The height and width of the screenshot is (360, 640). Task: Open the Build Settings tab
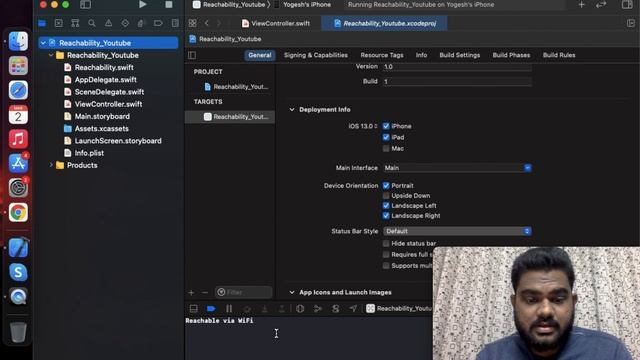(460, 55)
